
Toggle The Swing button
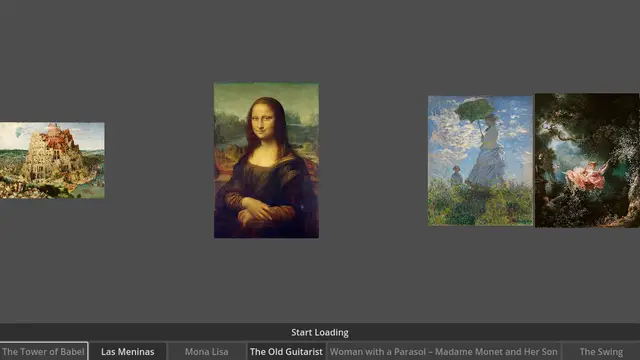[601, 351]
